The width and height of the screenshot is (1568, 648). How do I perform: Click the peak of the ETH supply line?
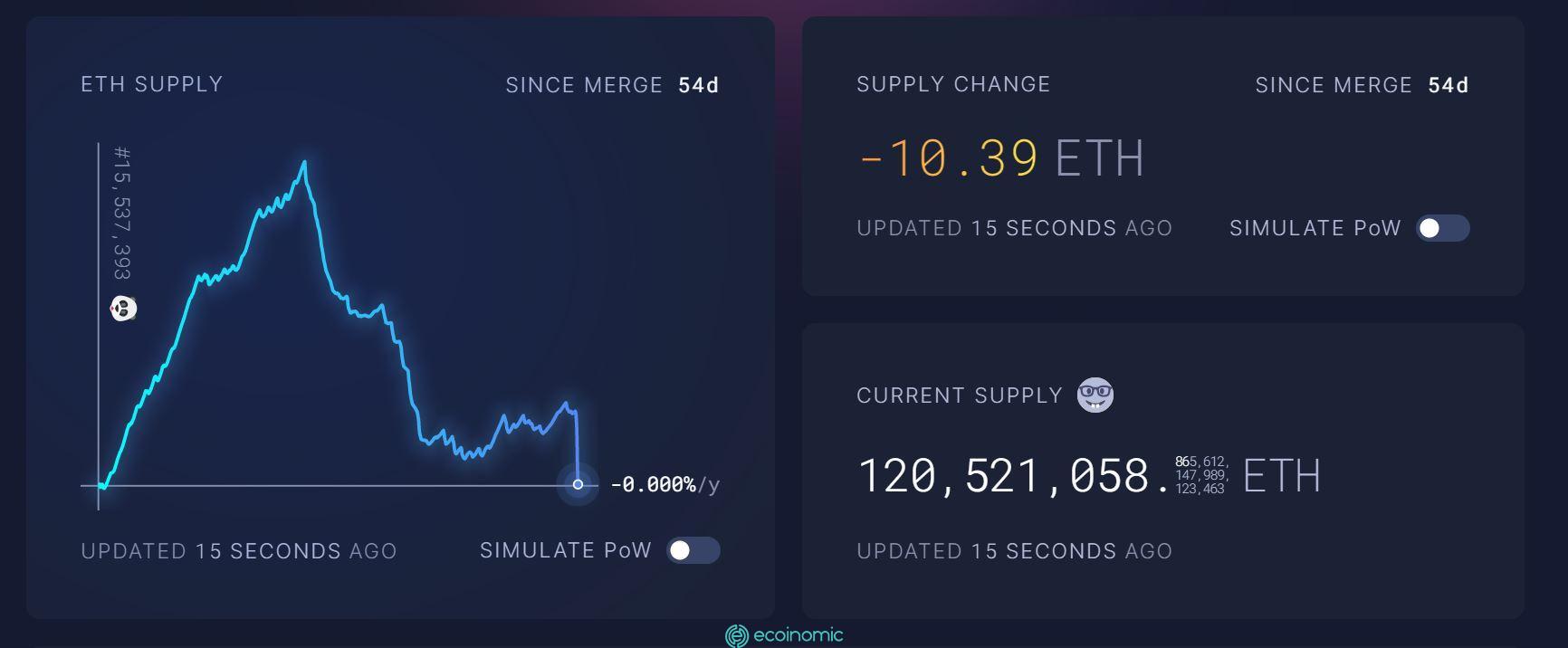[x=304, y=163]
